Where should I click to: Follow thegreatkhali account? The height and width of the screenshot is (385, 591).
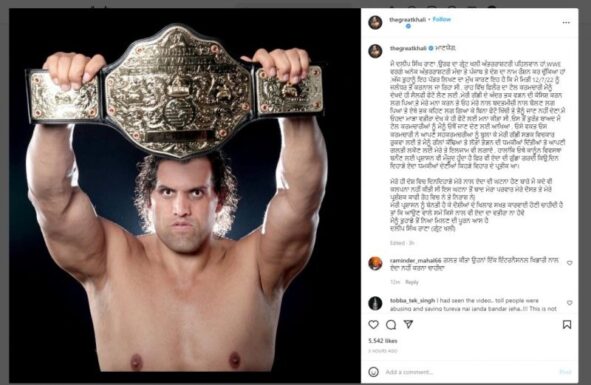pyautogui.click(x=442, y=19)
